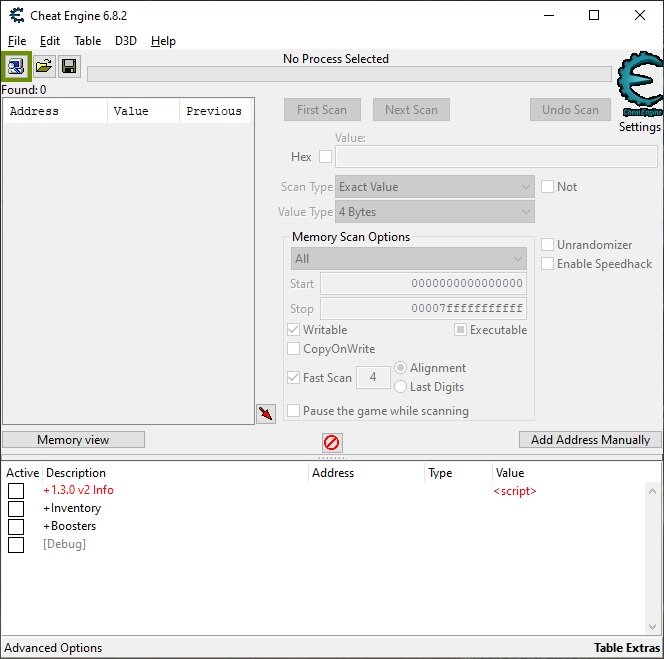
Task: Open the Help menu
Action: (163, 41)
